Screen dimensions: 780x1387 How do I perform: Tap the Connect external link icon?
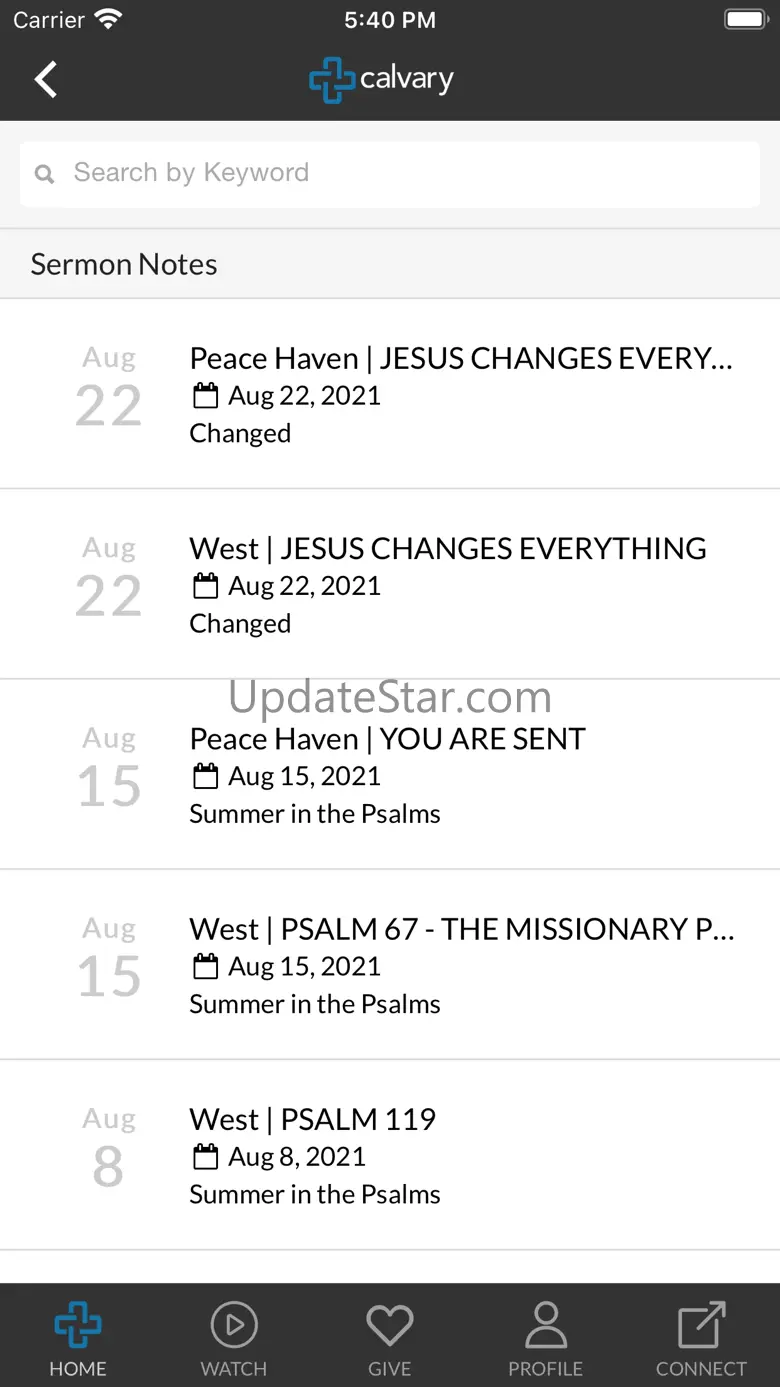(701, 1326)
